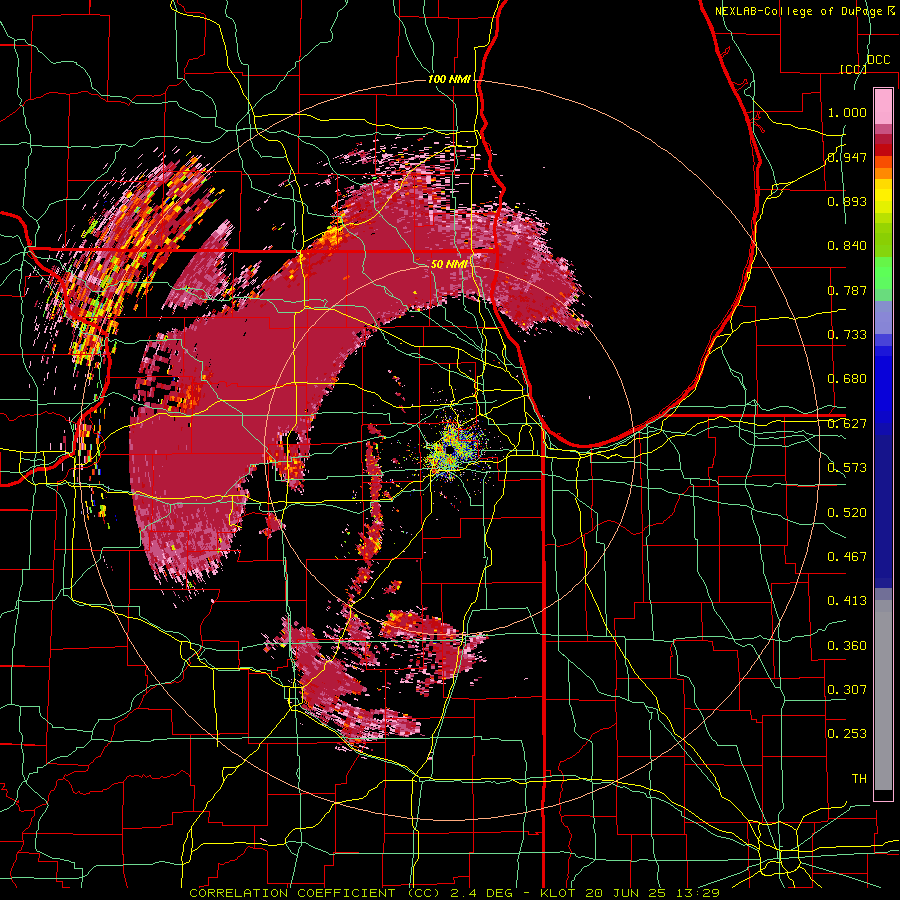The image size is (900, 900).
Task: Click the KLOT station identifier
Action: click(x=560, y=893)
